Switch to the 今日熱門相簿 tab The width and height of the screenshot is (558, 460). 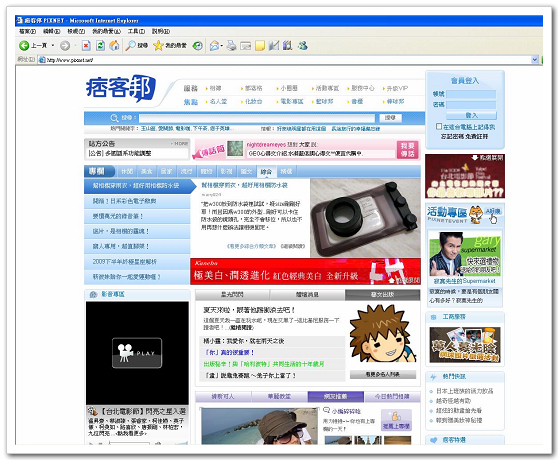[x=392, y=396]
